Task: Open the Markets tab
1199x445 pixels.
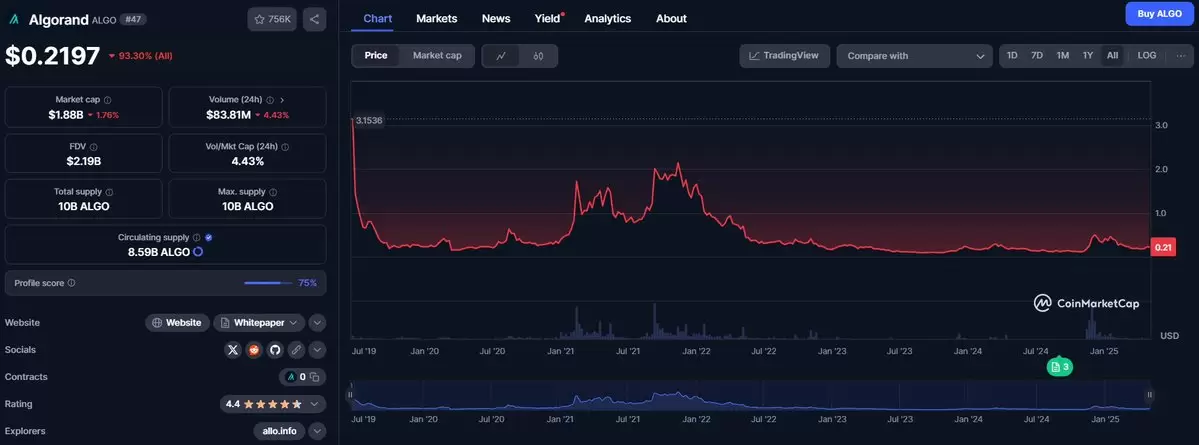Action: (437, 18)
